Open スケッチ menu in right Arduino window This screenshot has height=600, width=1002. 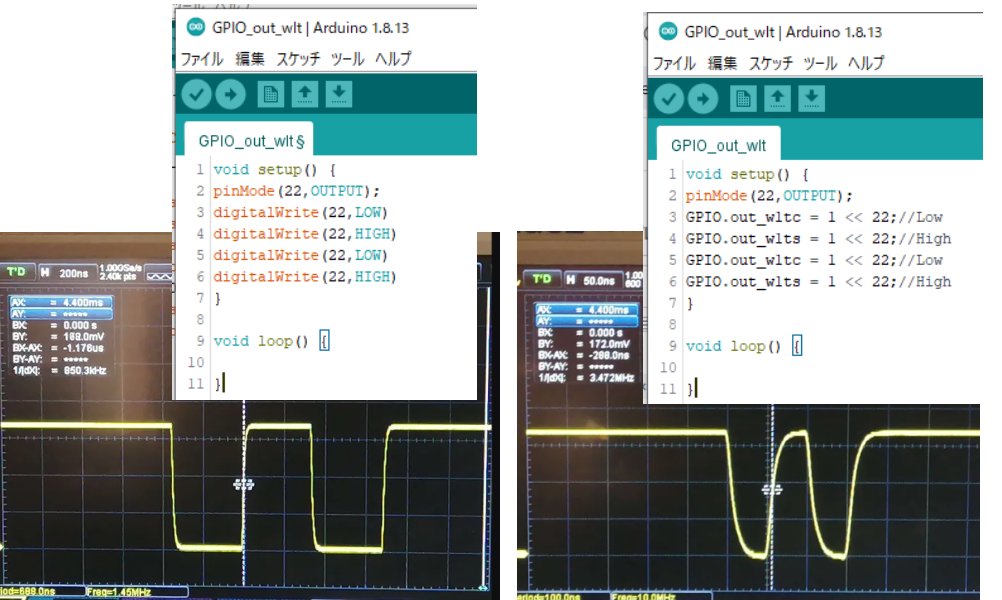click(771, 63)
